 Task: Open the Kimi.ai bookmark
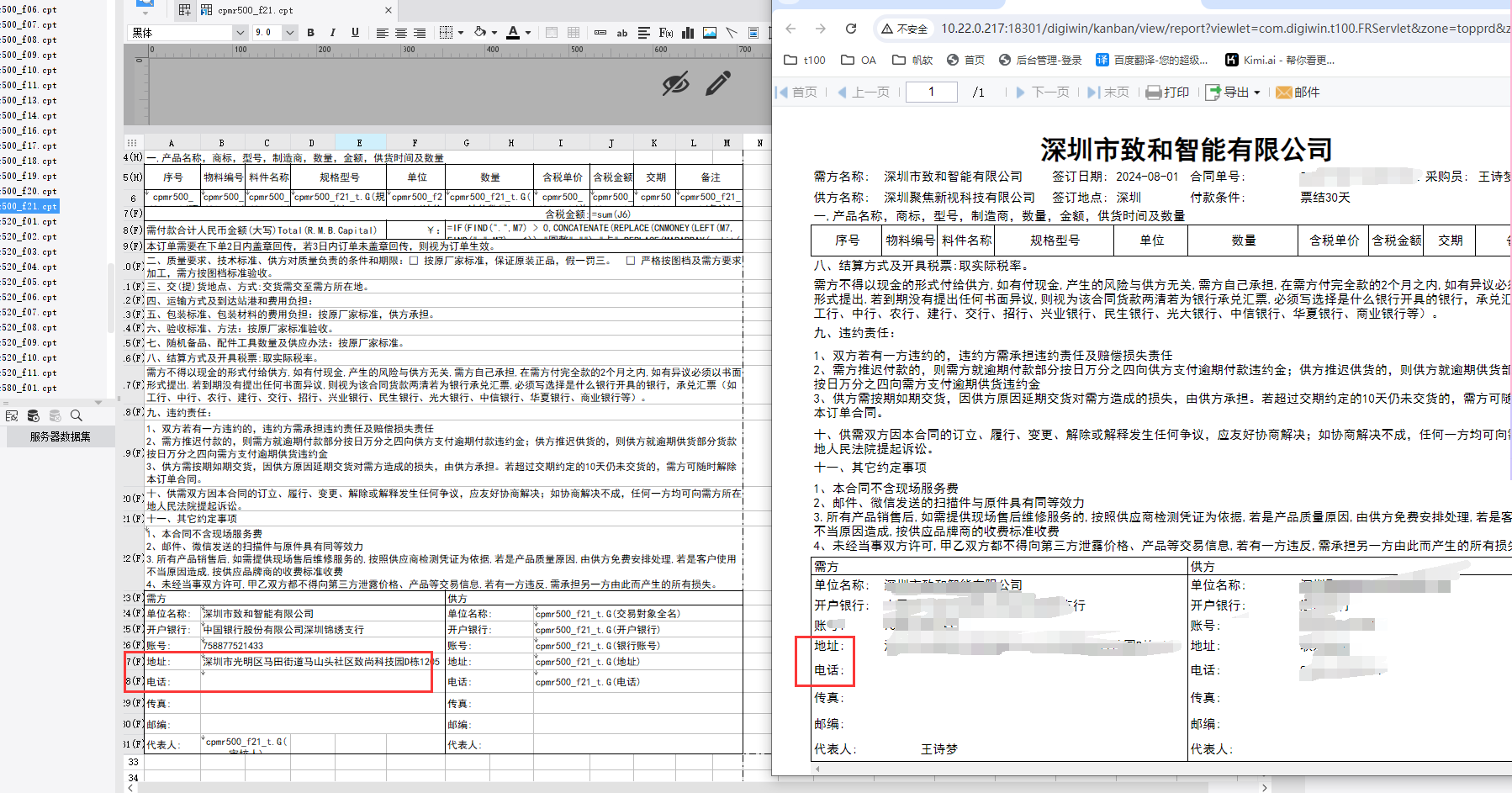pos(1280,60)
